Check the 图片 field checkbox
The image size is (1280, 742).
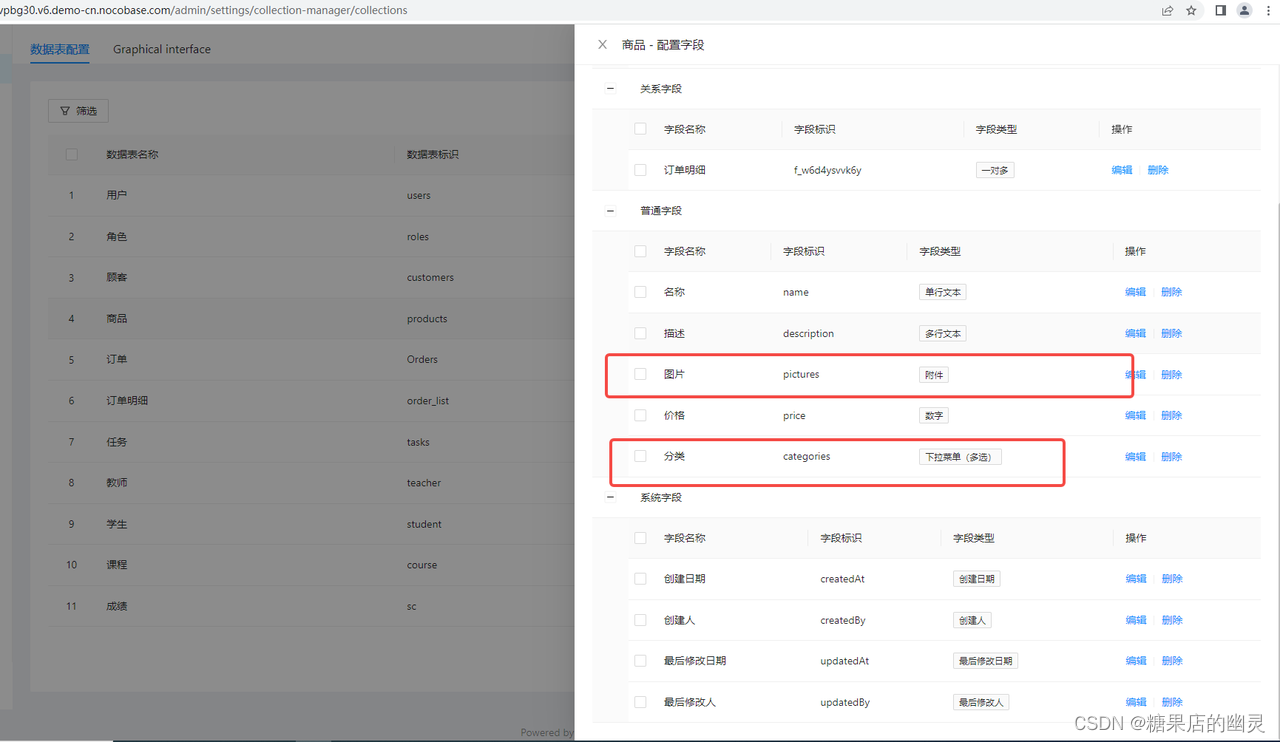click(640, 374)
